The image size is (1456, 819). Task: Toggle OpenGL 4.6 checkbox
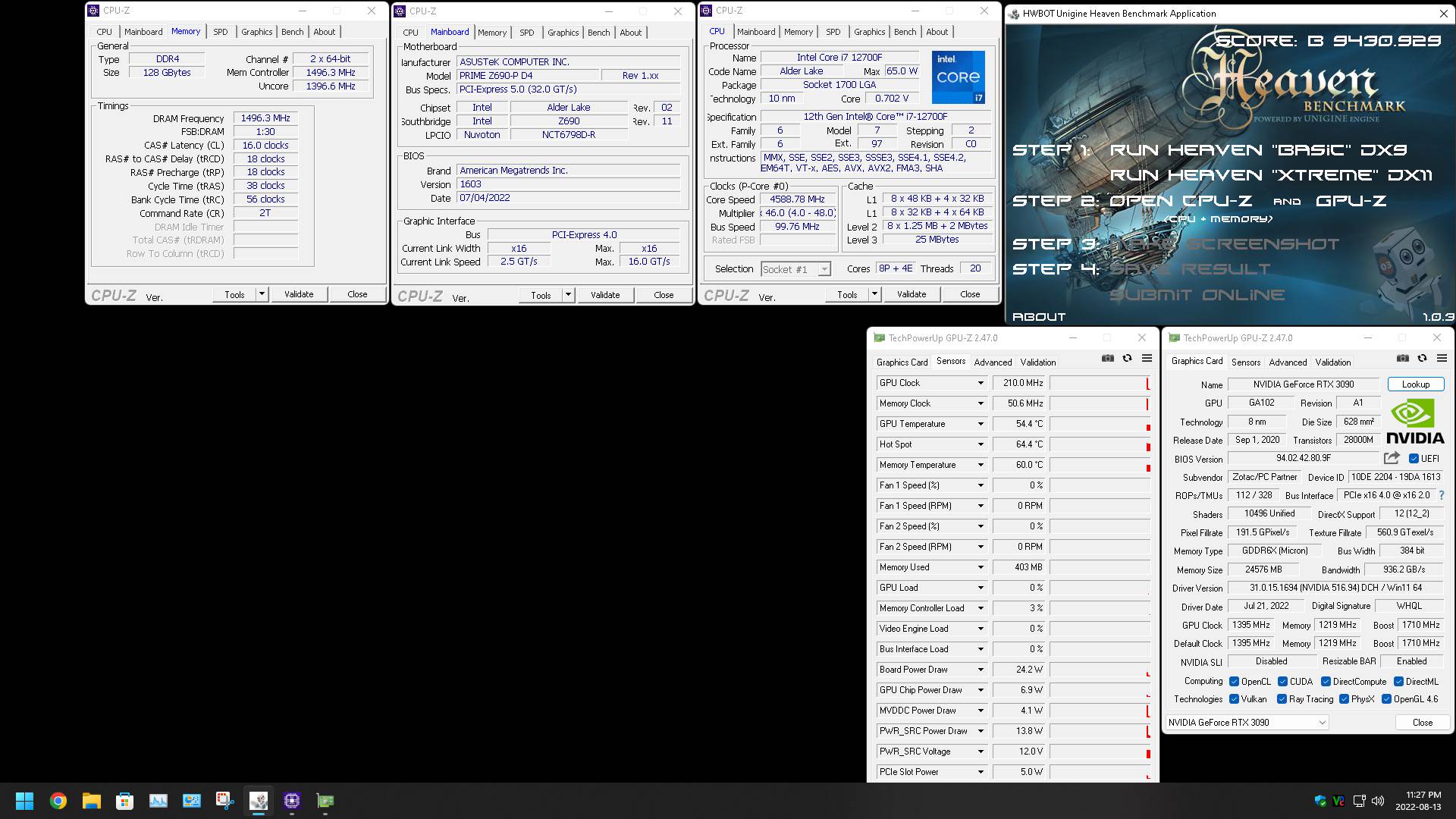tap(1387, 699)
